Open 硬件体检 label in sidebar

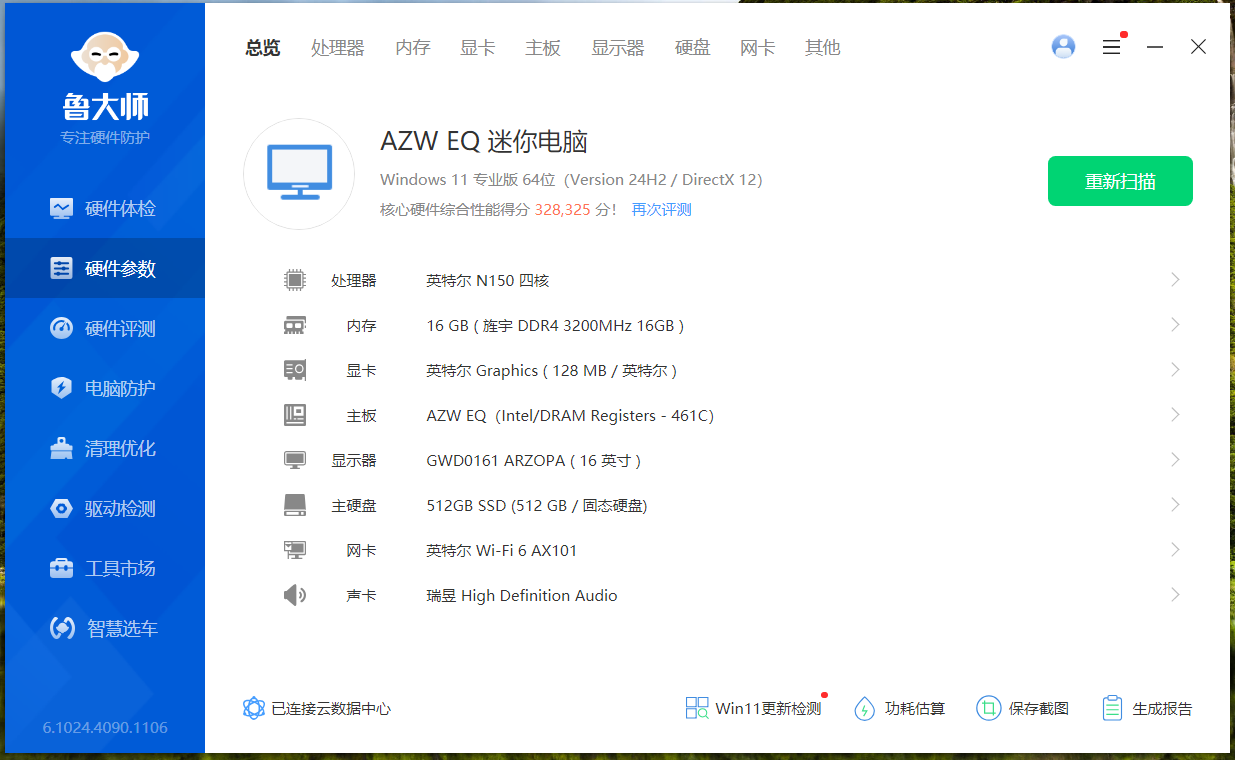click(121, 208)
